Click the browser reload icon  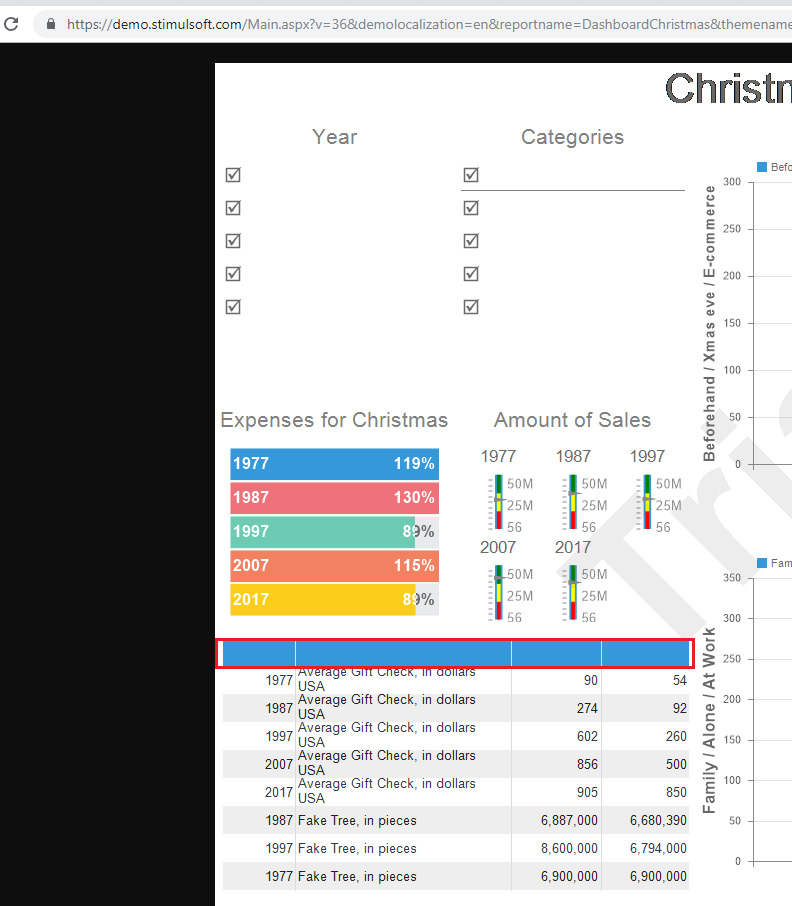coord(11,24)
